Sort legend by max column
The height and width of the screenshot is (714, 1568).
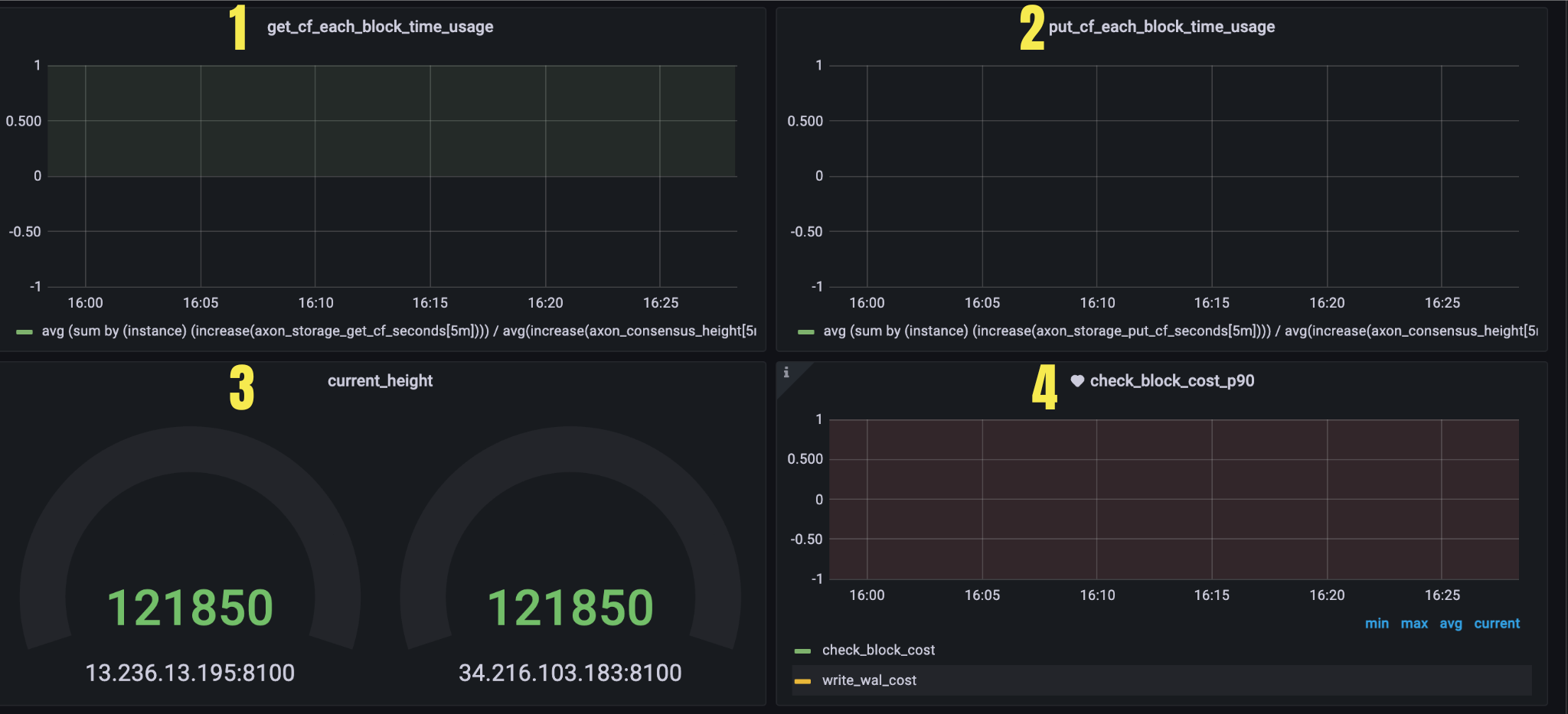click(1414, 624)
